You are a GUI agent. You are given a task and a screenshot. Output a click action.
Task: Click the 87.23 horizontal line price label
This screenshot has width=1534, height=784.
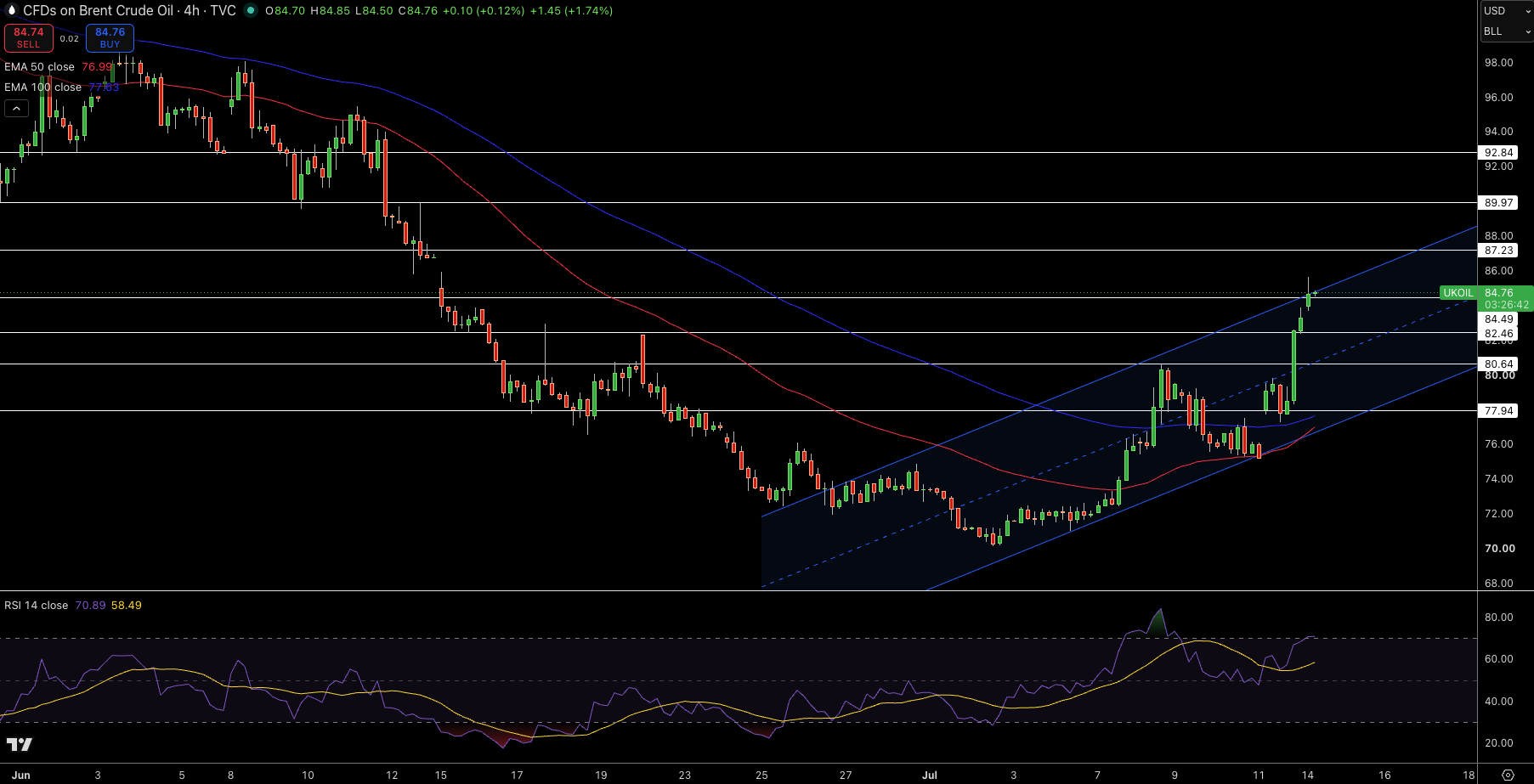pos(1498,251)
